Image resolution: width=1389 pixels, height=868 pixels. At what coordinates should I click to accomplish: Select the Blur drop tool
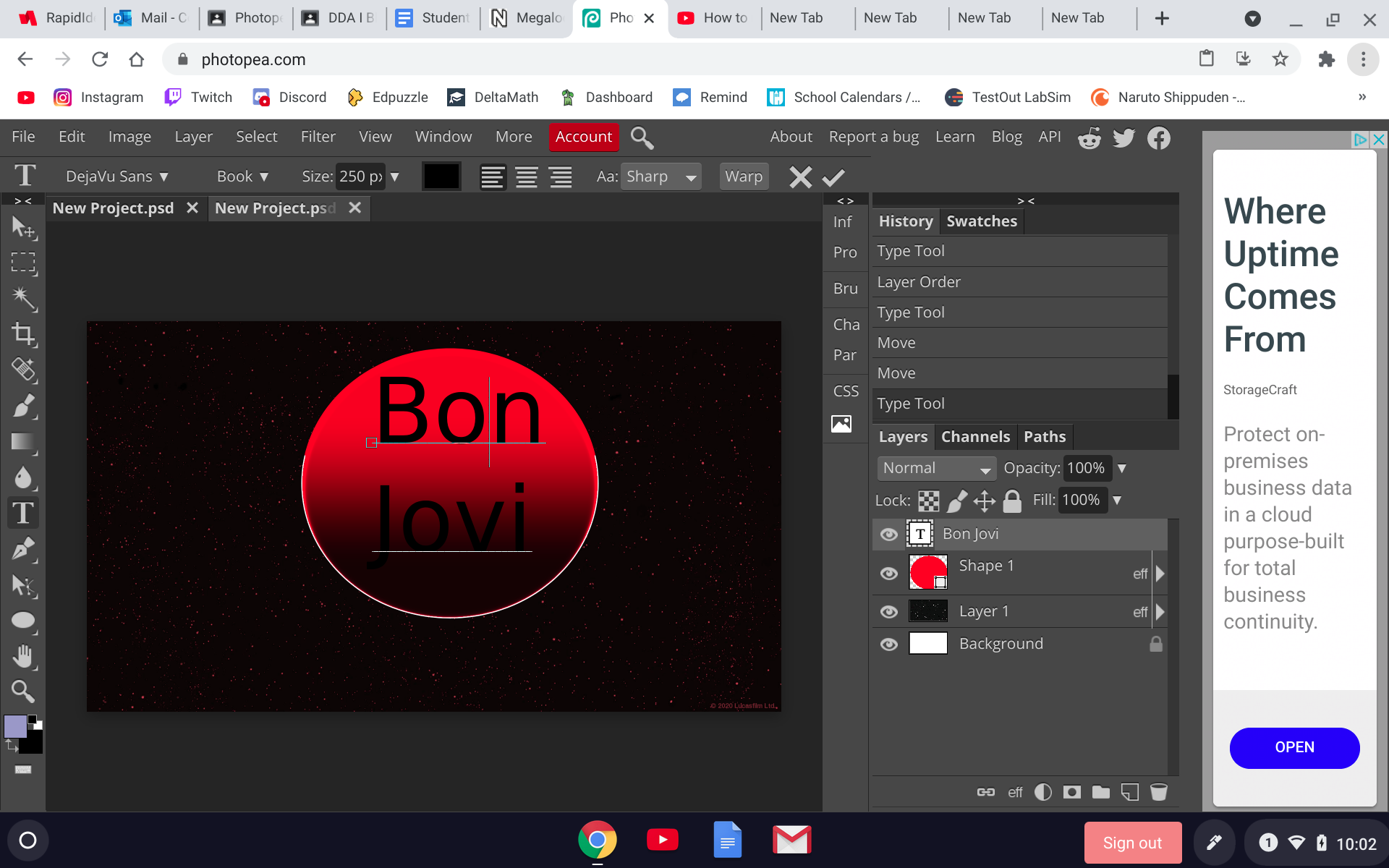click(x=24, y=477)
